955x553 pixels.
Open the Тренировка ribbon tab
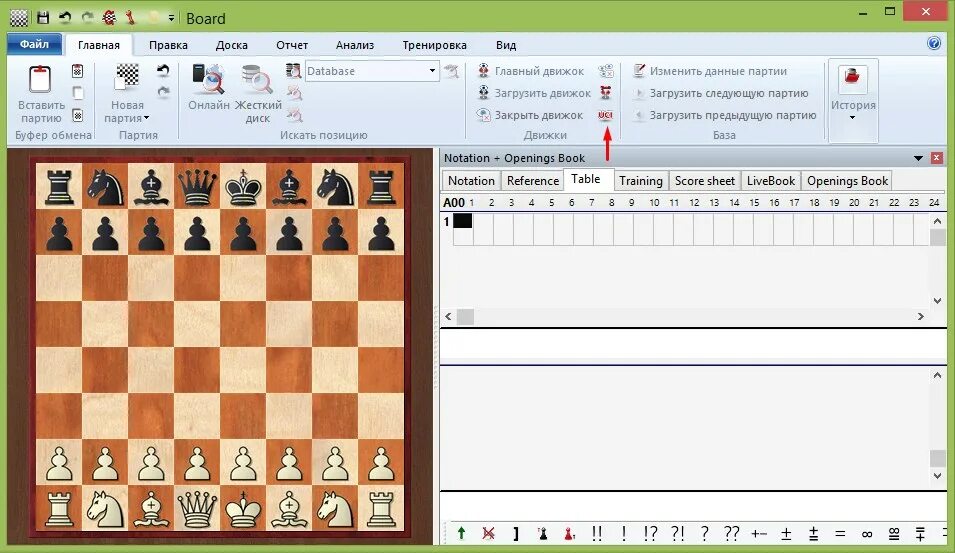[x=434, y=45]
